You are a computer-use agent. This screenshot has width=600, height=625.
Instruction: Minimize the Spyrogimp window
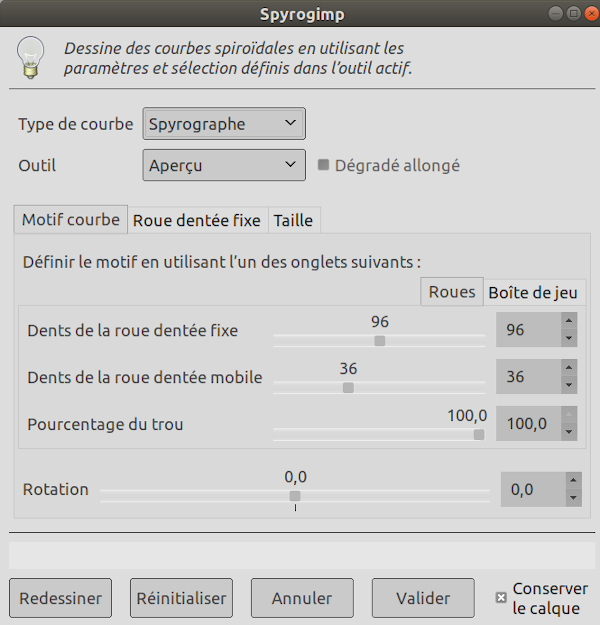(555, 14)
